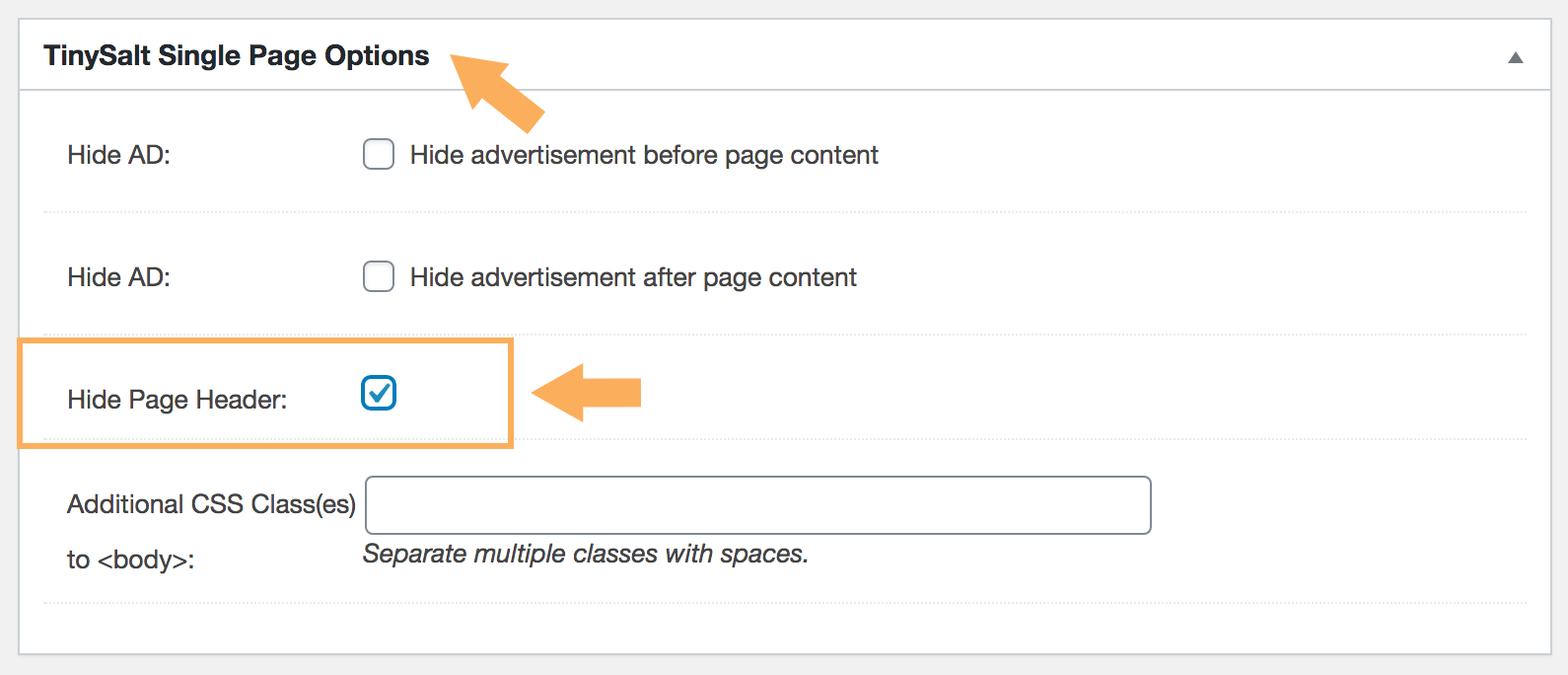Click the to <body> label
Screen dimensions: 1568x675
click(x=130, y=559)
